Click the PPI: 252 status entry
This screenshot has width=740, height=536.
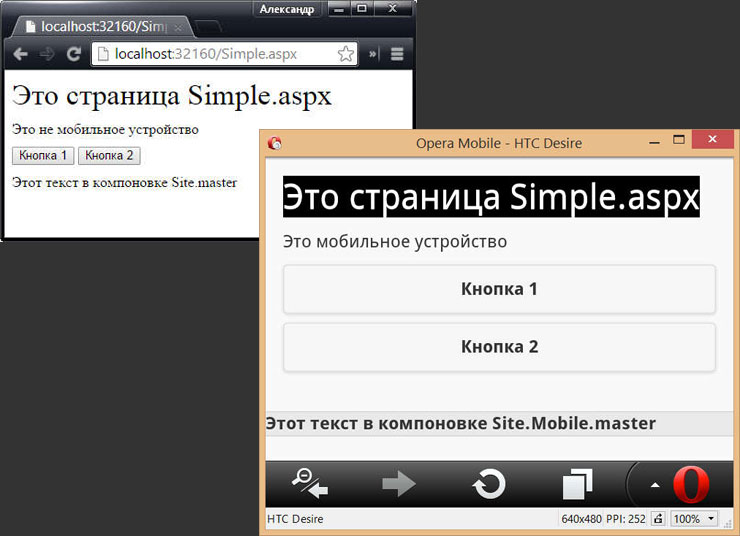(x=626, y=519)
